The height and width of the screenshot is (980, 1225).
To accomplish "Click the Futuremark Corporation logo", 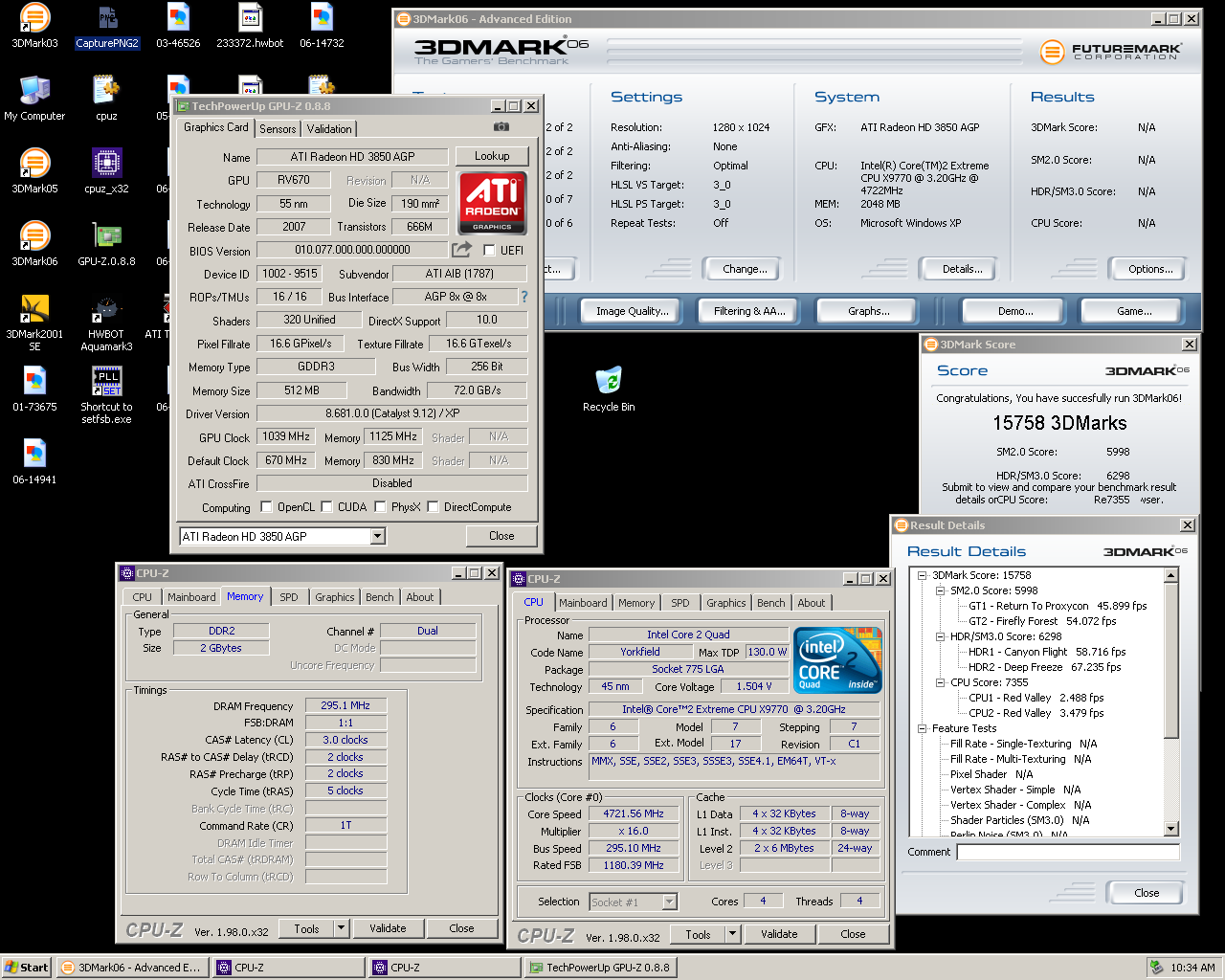I will pos(1110,51).
